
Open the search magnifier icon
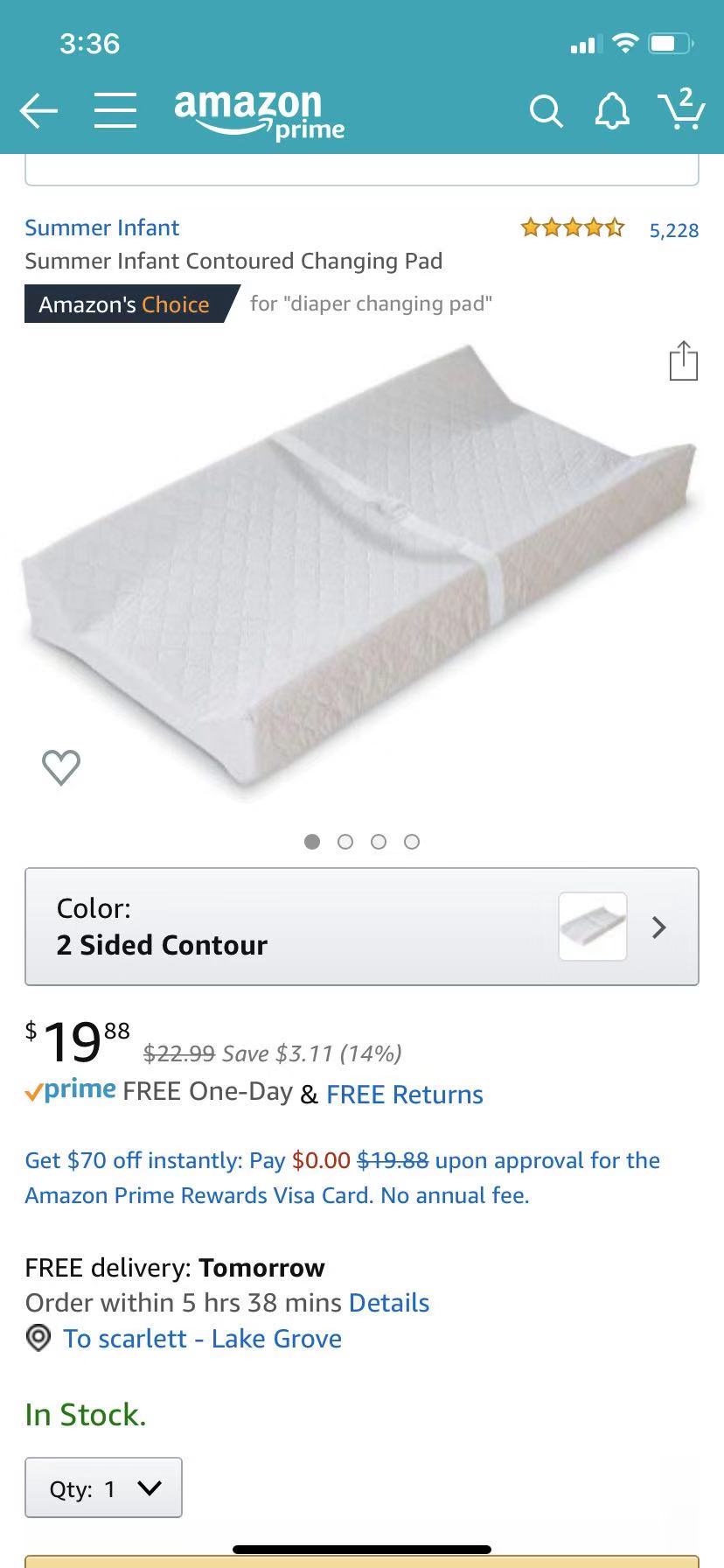click(546, 111)
